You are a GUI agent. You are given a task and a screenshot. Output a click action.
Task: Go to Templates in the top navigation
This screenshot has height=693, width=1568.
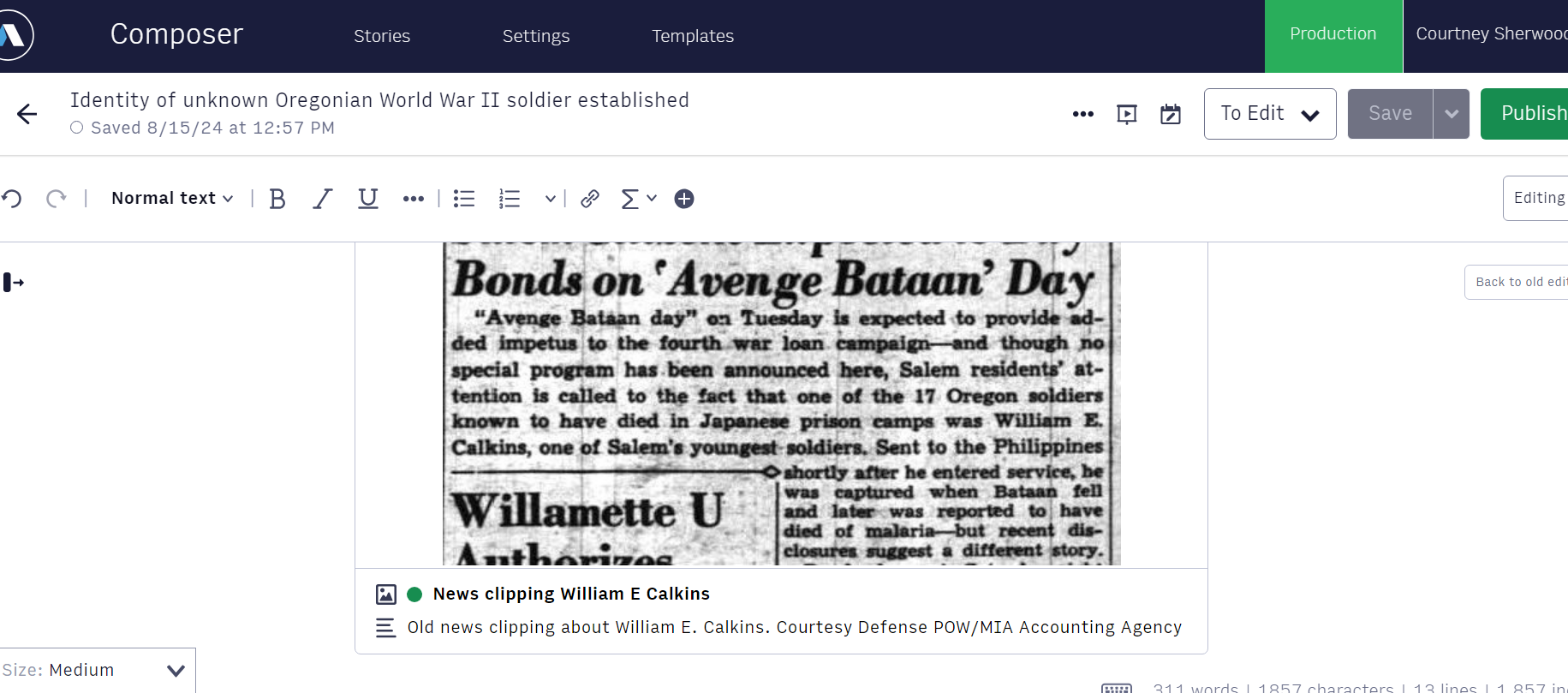pyautogui.click(x=692, y=36)
